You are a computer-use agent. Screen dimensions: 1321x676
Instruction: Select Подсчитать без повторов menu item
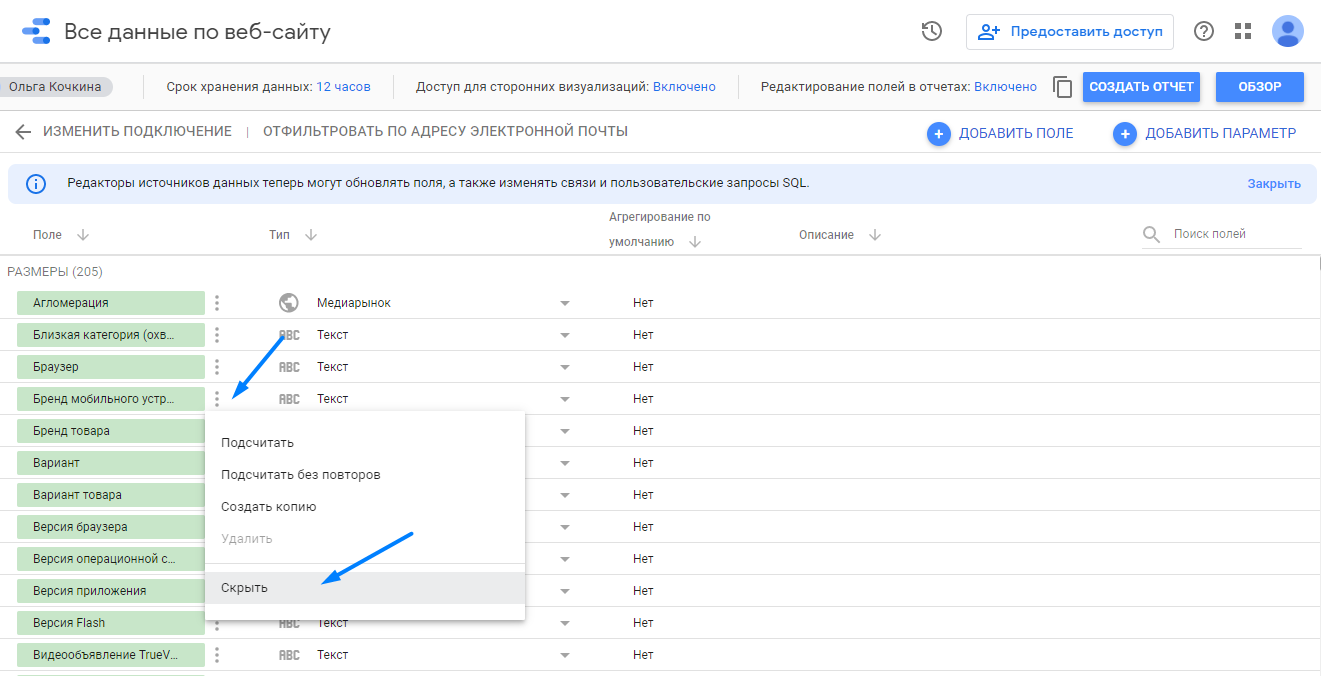point(300,475)
